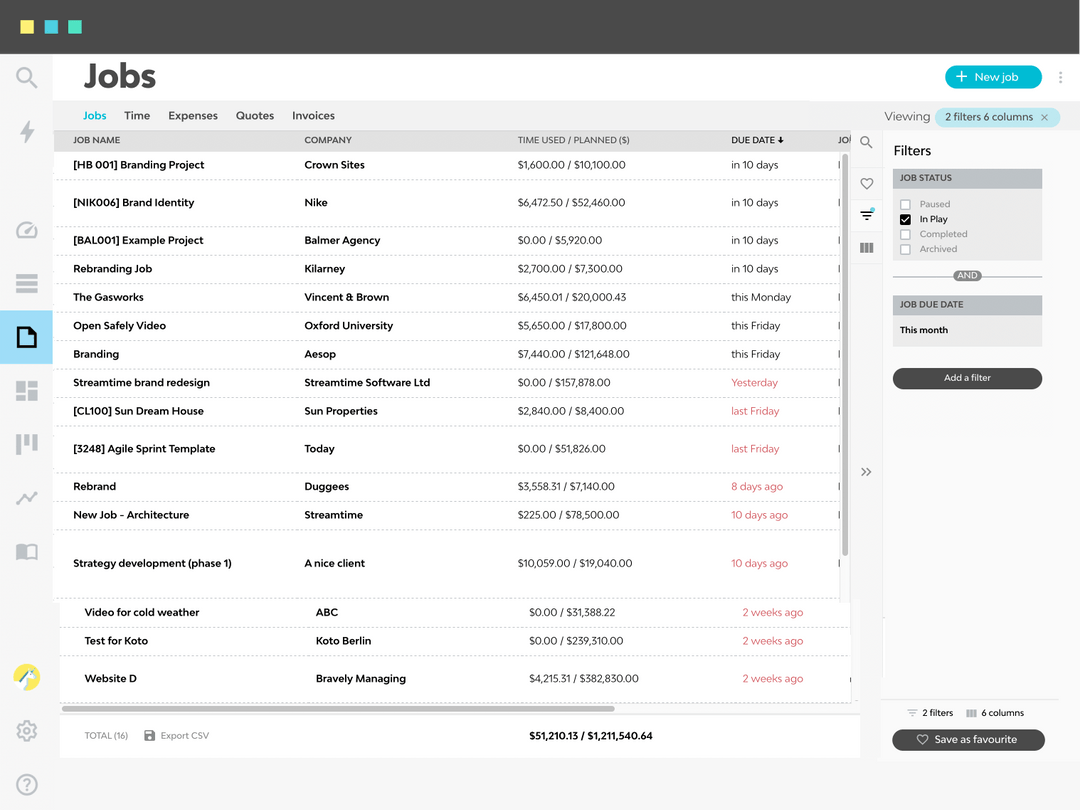Collapse the filters panel with double chevron
The width and height of the screenshot is (1080, 810).
click(866, 472)
